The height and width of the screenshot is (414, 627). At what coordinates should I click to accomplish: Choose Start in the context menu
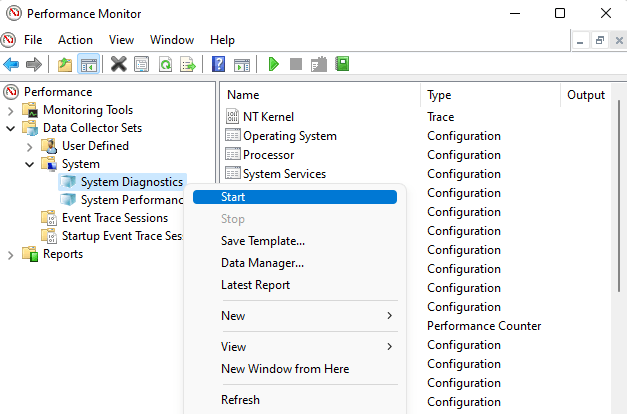click(x=295, y=197)
